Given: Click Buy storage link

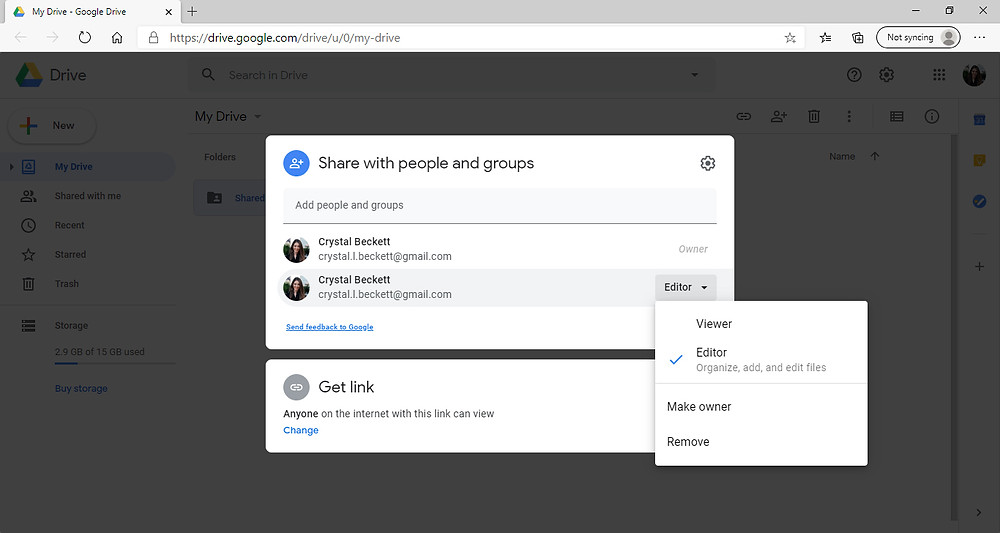Looking at the screenshot, I should click(x=81, y=389).
